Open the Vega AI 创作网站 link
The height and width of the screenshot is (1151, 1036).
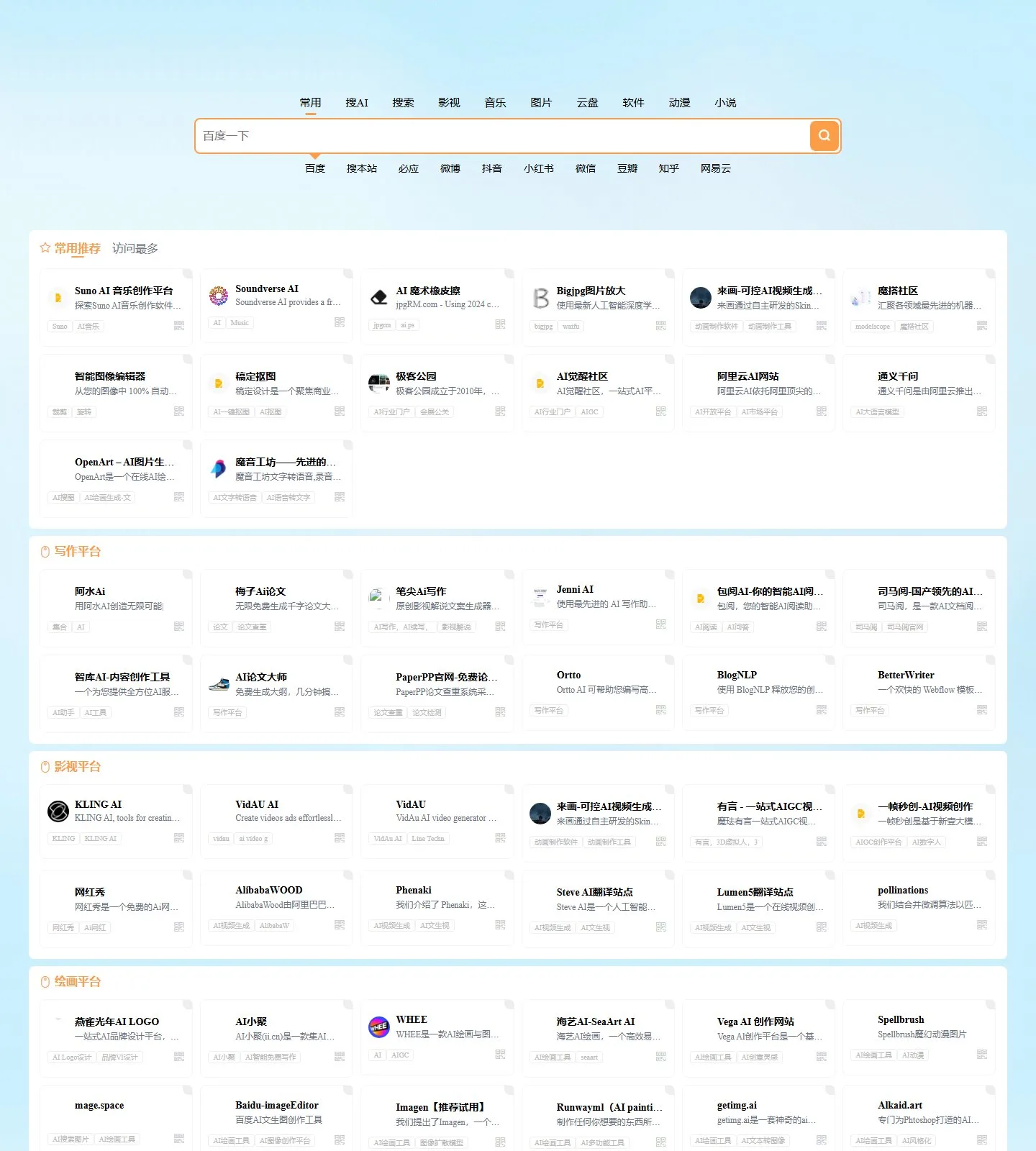(755, 1022)
